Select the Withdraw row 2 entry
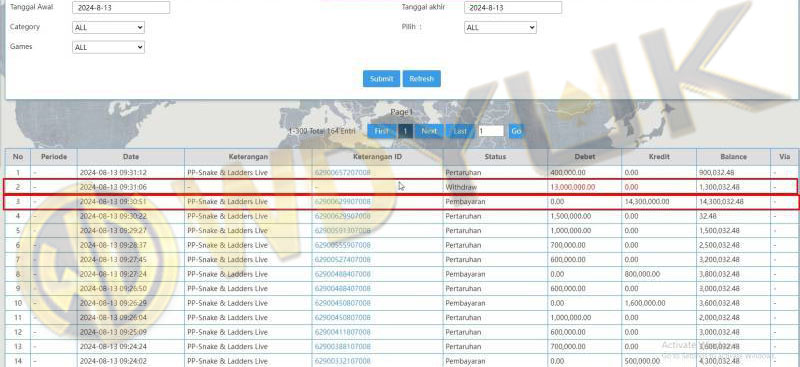Screen dimensions: 800x367 tap(401, 187)
